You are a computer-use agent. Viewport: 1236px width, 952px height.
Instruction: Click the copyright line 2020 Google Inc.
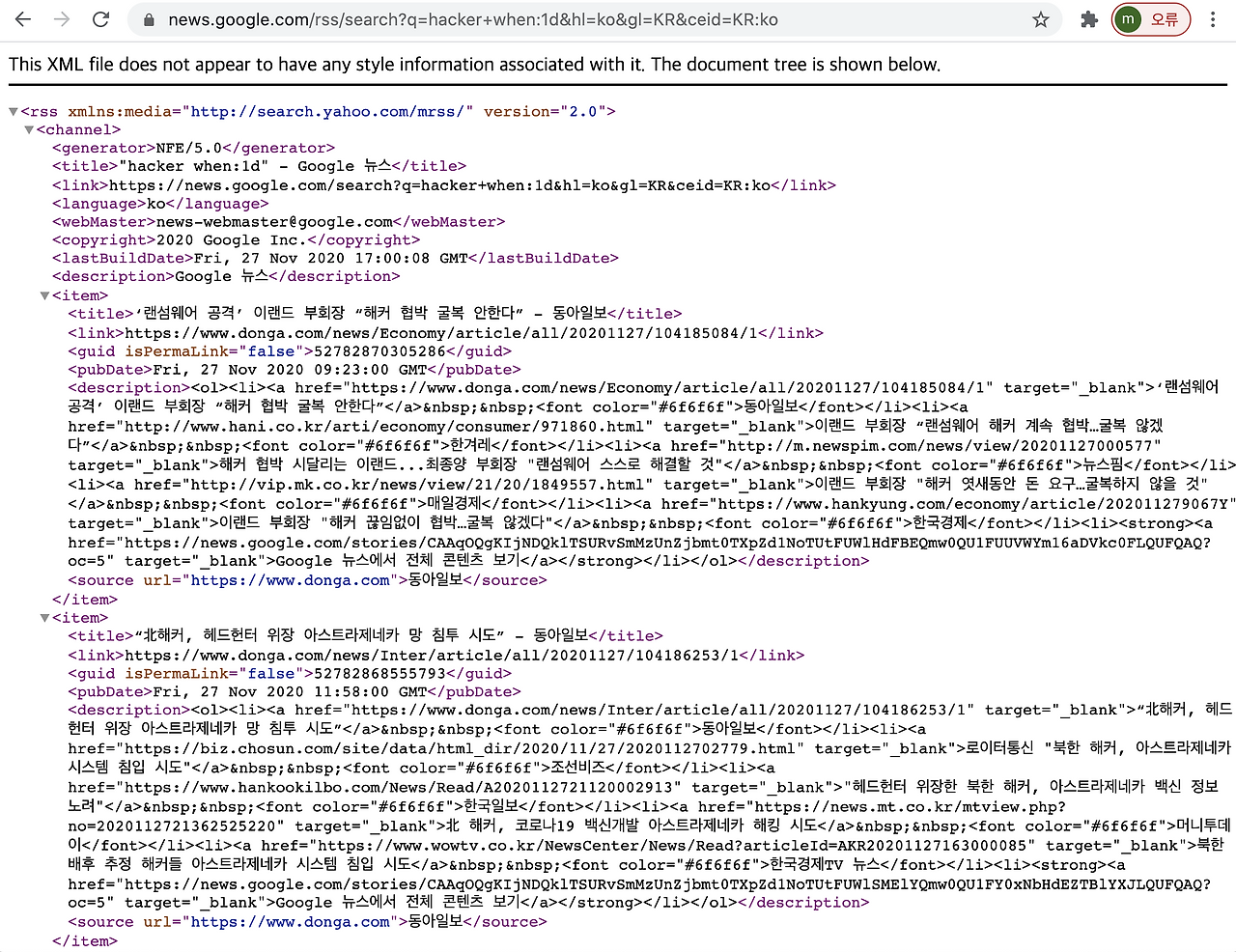236,240
